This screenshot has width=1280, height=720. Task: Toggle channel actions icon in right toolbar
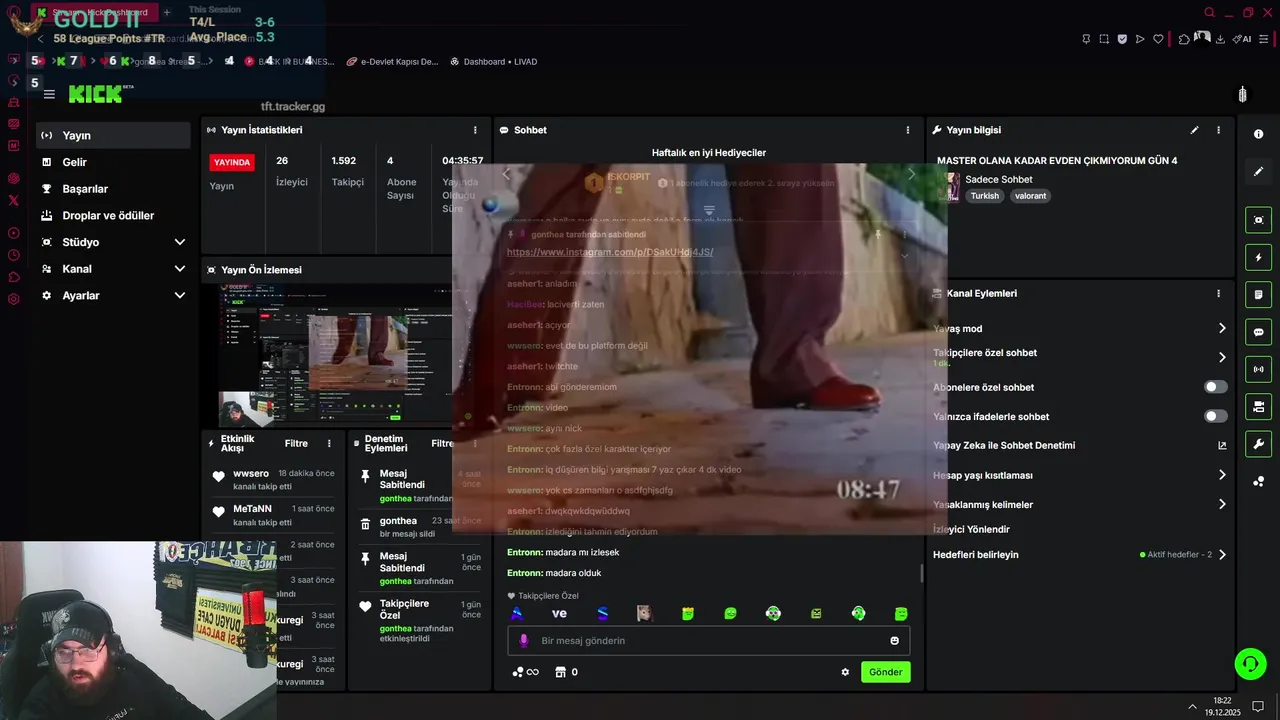1258,407
